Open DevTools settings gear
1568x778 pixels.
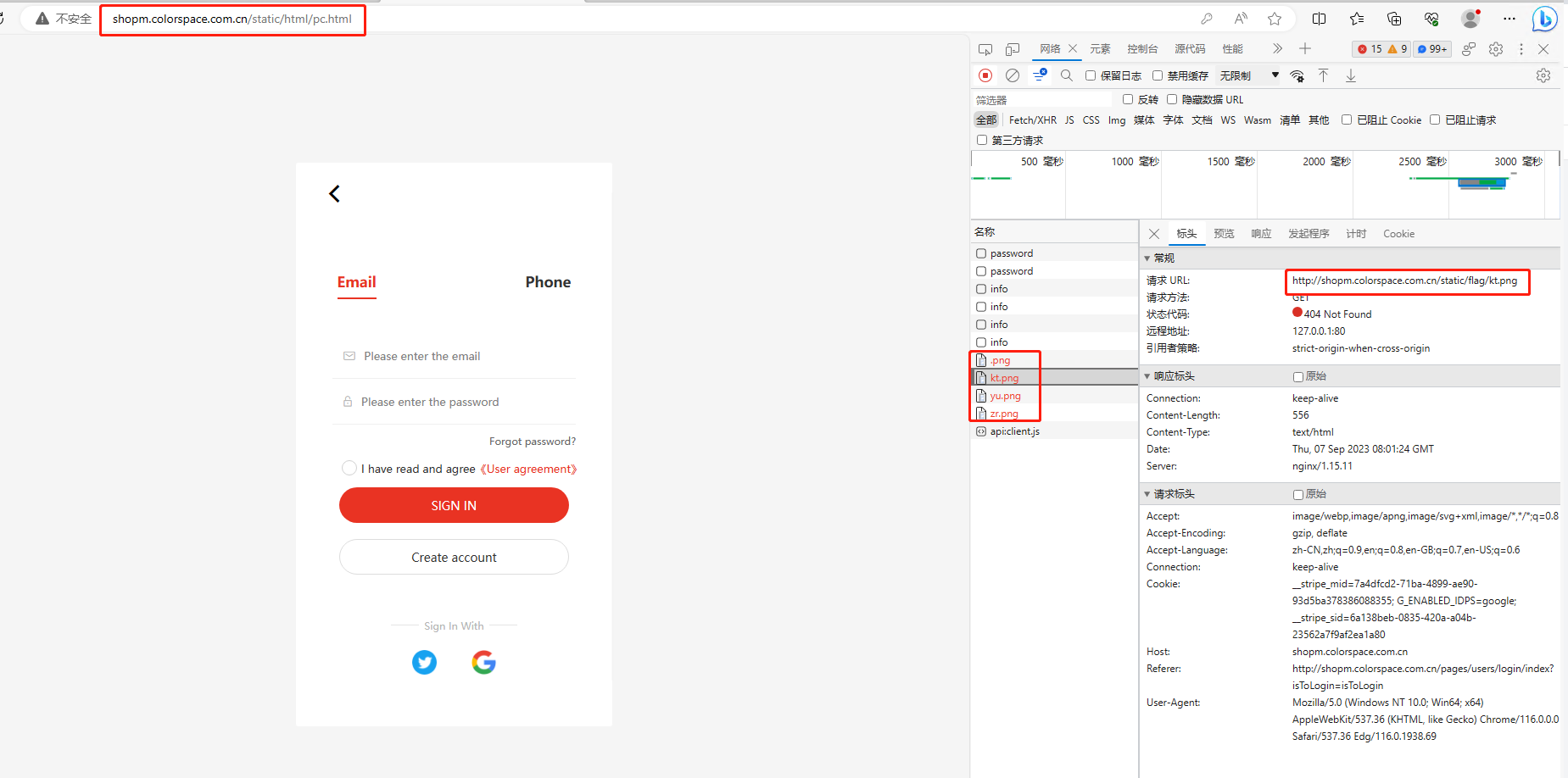point(1496,49)
